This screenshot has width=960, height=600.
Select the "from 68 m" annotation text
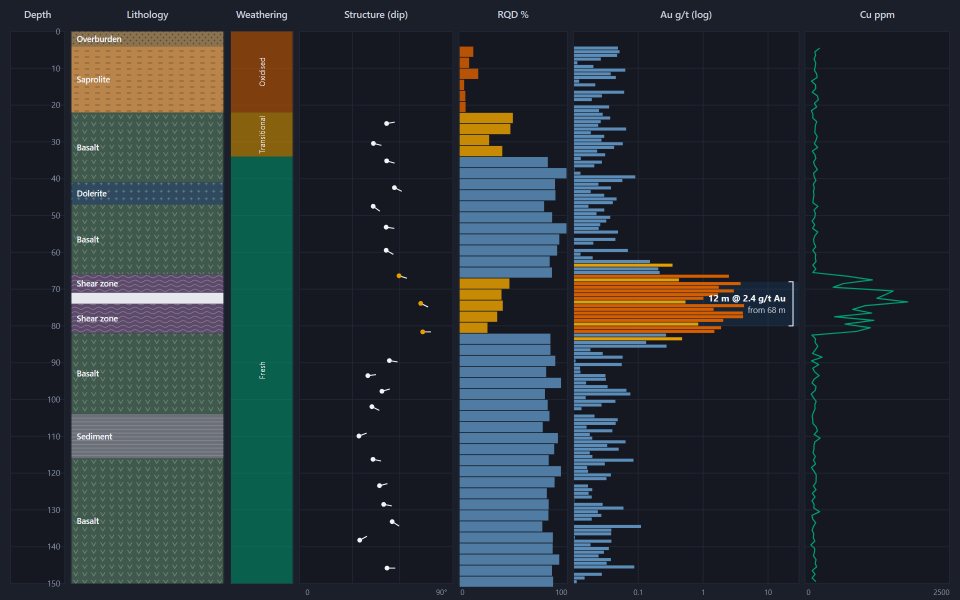pyautogui.click(x=766, y=310)
